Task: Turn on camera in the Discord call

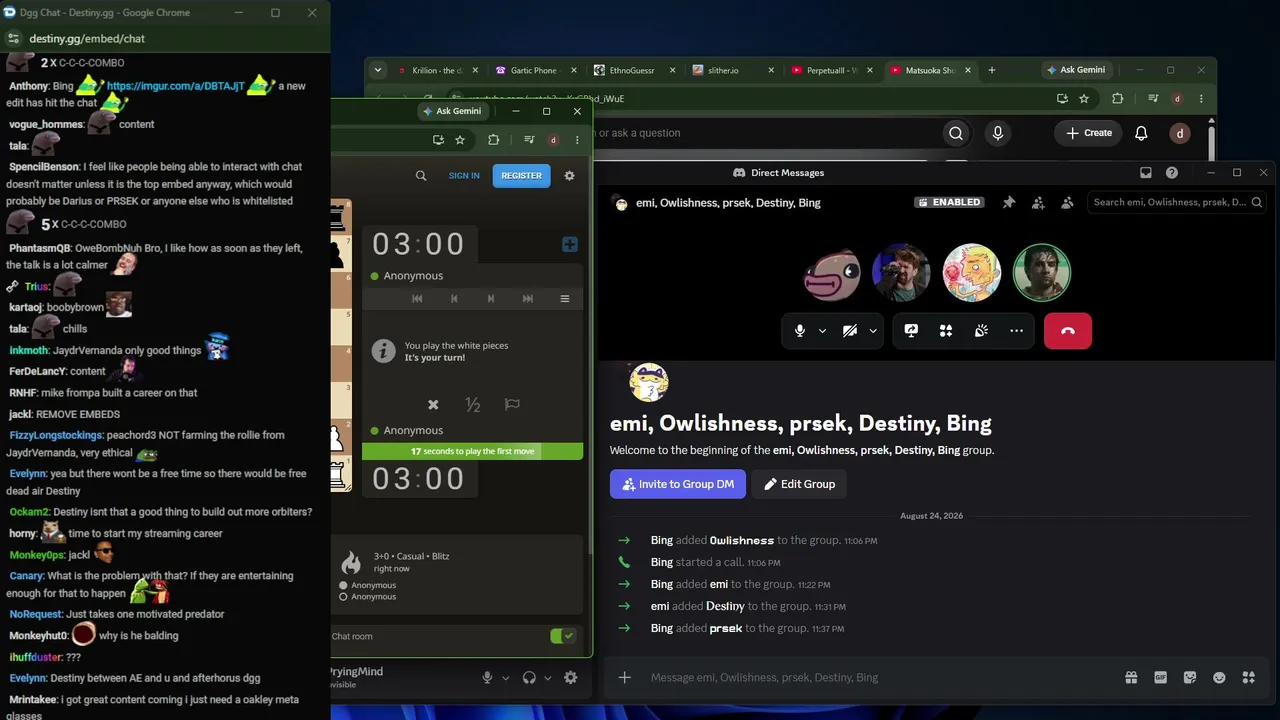Action: [x=850, y=331]
